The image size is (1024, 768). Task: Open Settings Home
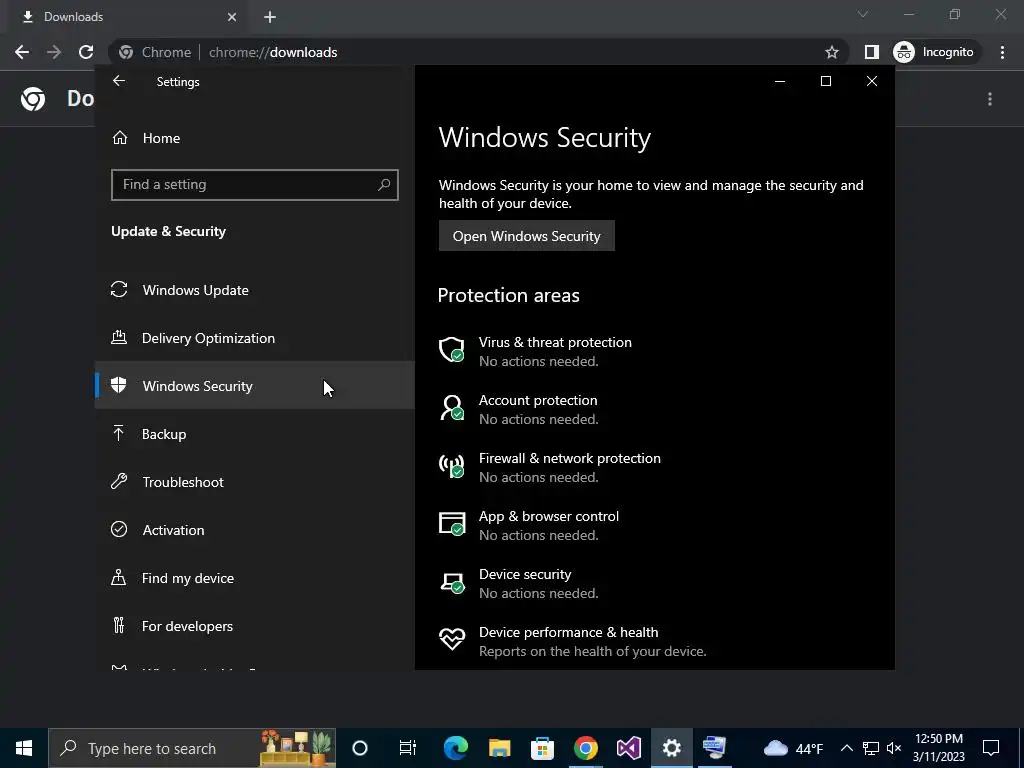point(255,138)
